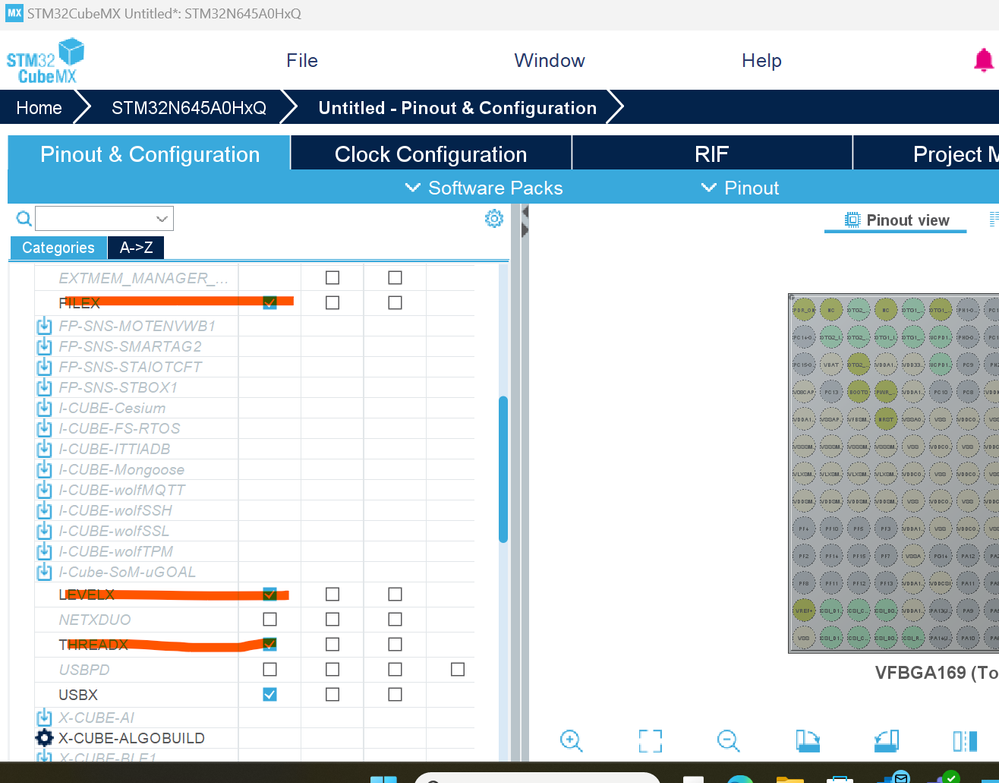999x783 pixels.
Task: Open the search combo box dropdown arrow
Action: tap(162, 219)
